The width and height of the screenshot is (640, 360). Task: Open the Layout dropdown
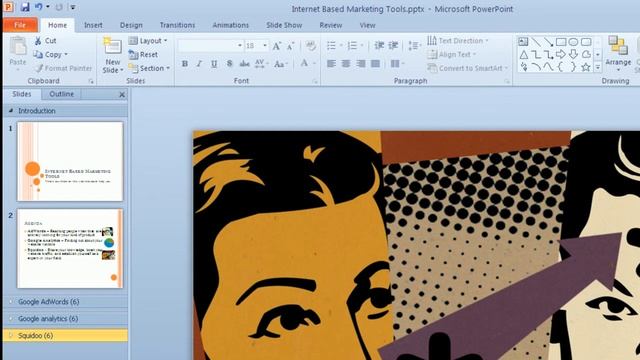(x=148, y=40)
